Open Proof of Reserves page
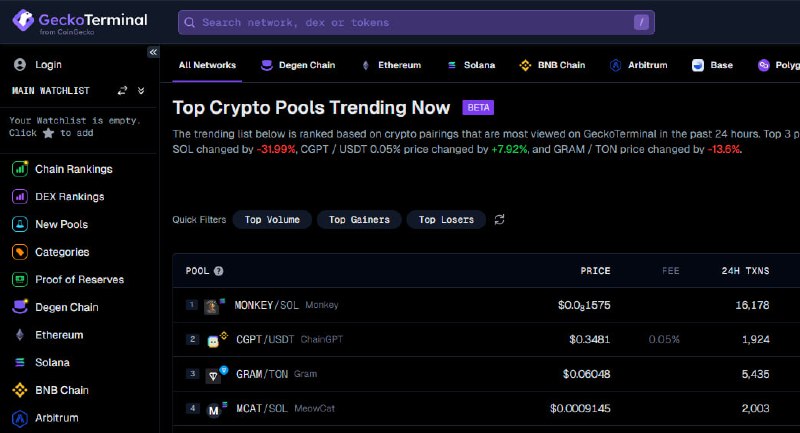800x433 pixels. coord(79,279)
